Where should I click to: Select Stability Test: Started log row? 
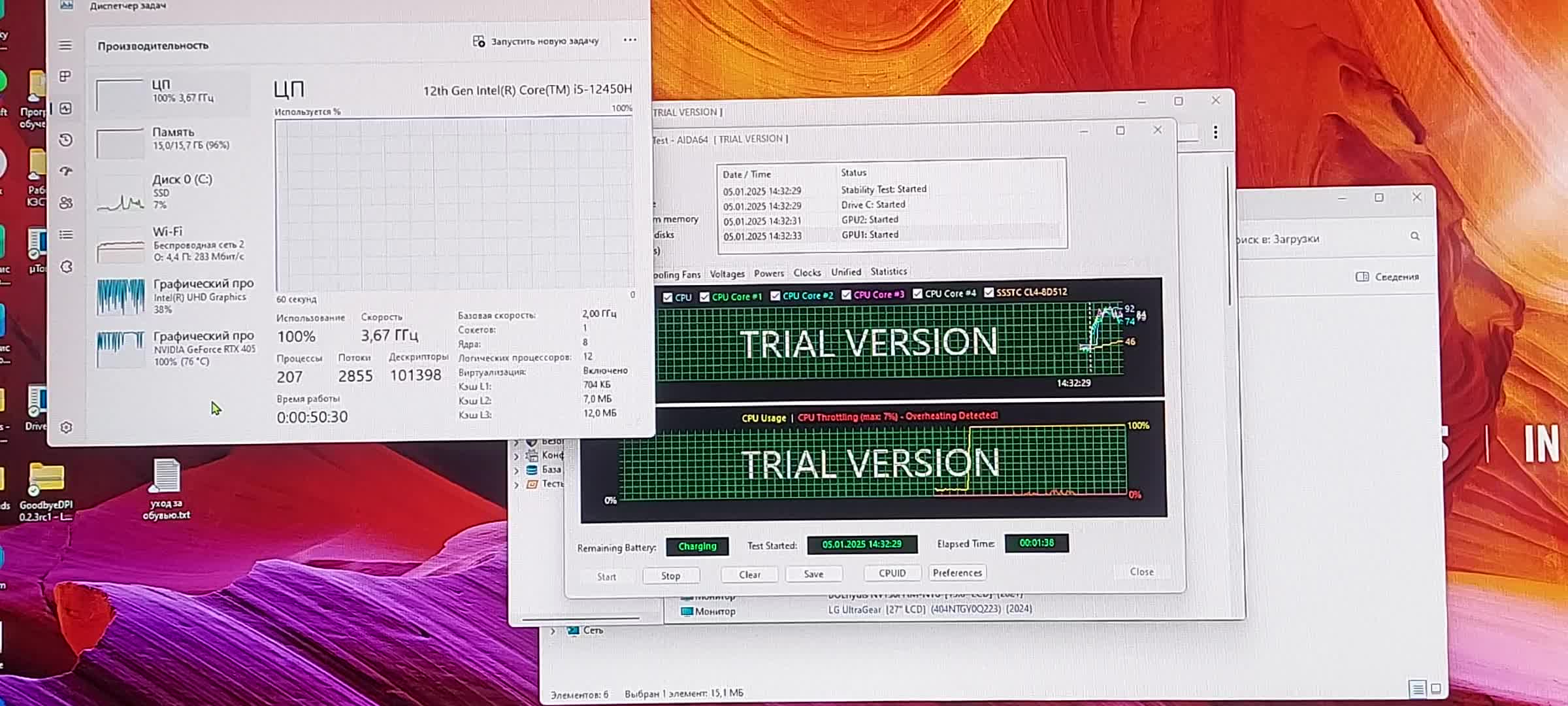892,190
